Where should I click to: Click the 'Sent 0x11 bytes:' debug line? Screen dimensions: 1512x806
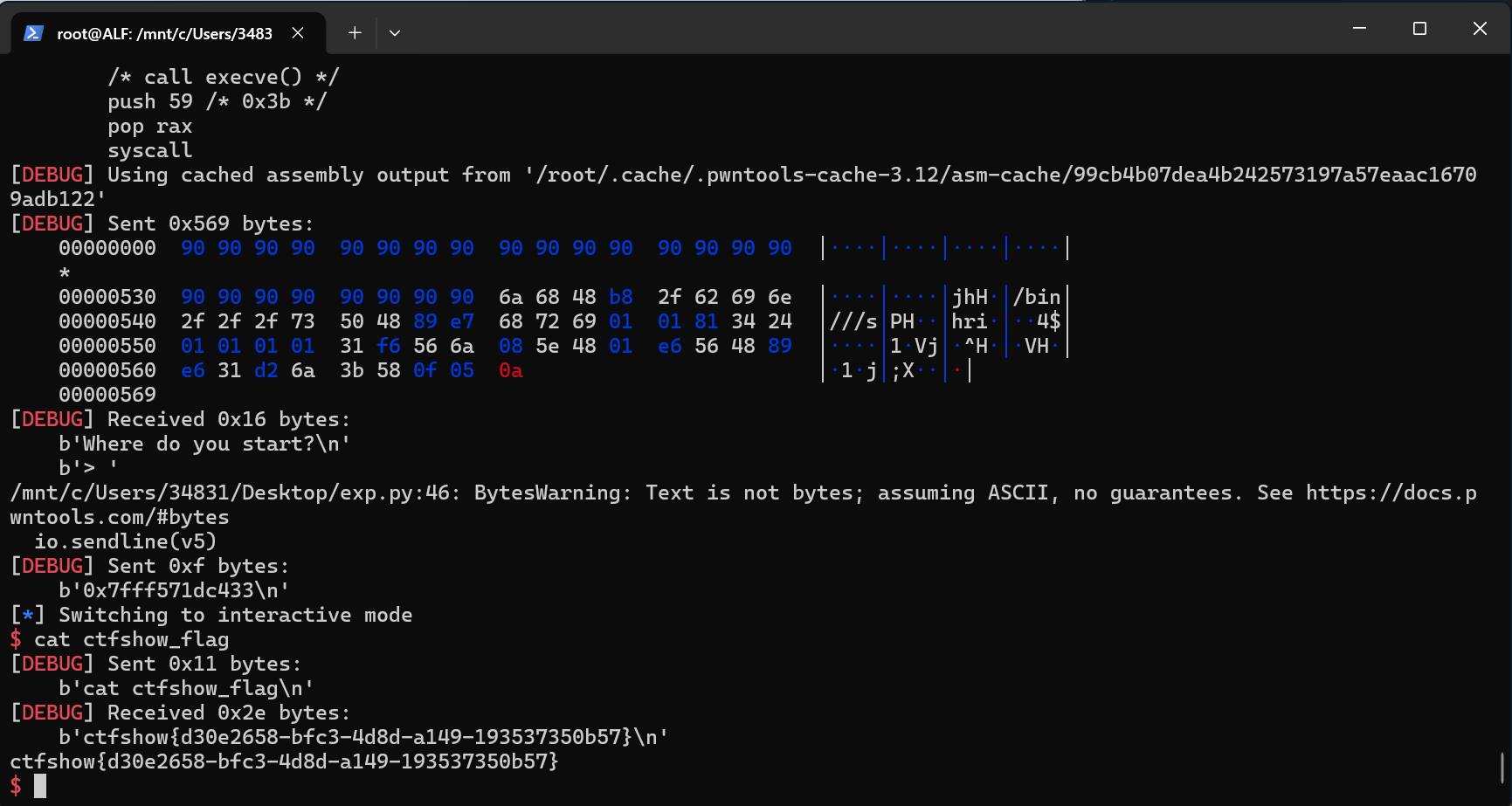click(x=155, y=664)
